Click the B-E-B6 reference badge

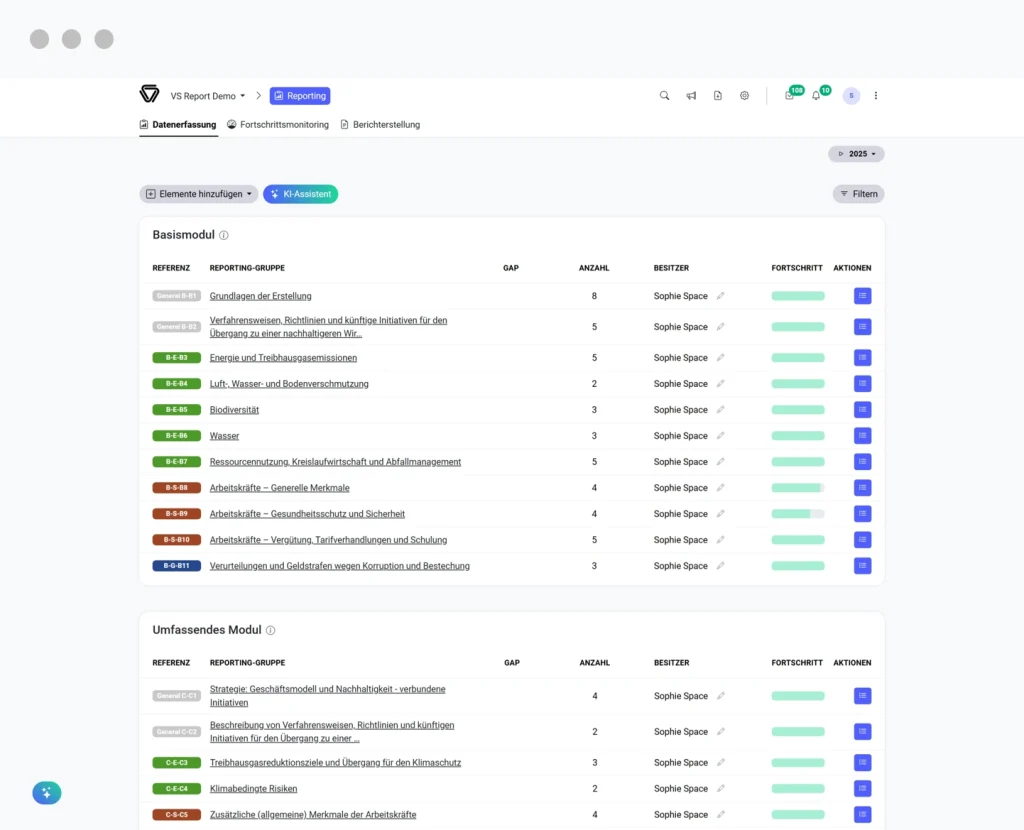click(176, 436)
